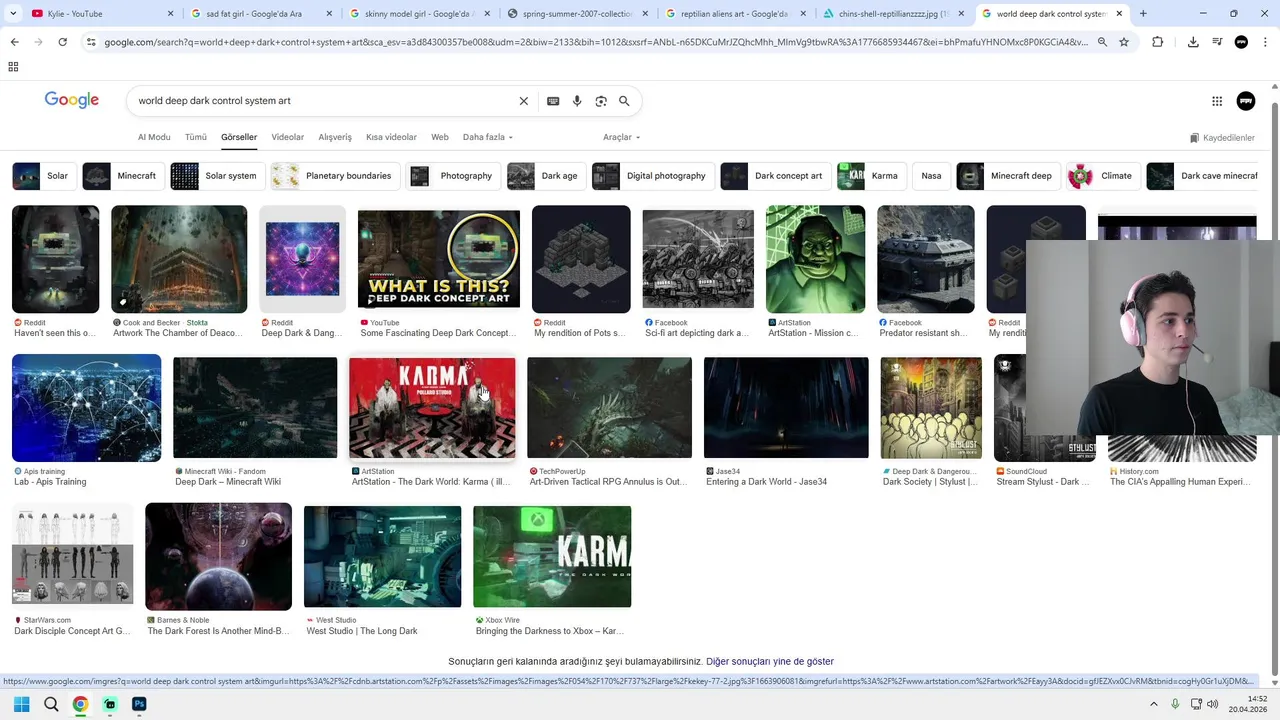
Task: Switch to the sad fat girl tab
Action: (260, 14)
